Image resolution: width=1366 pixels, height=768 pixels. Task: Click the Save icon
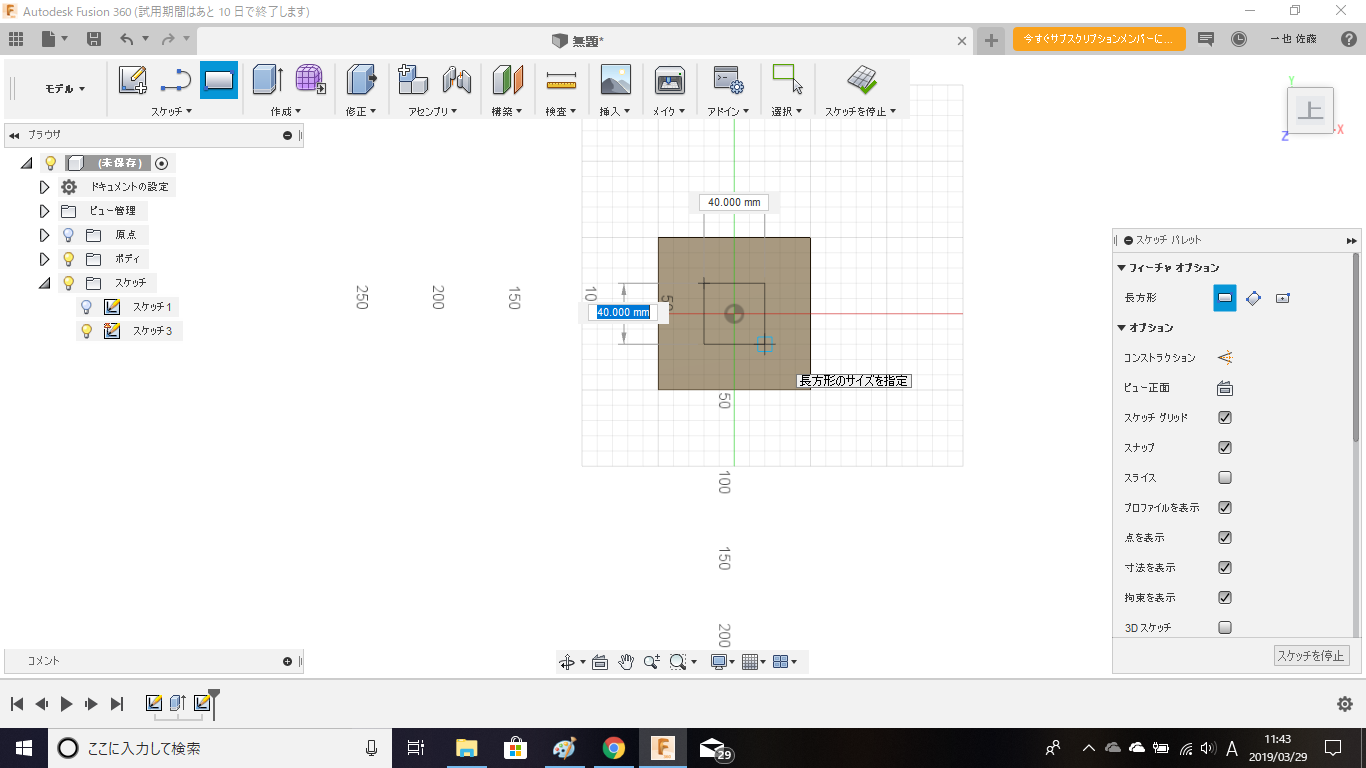point(94,39)
